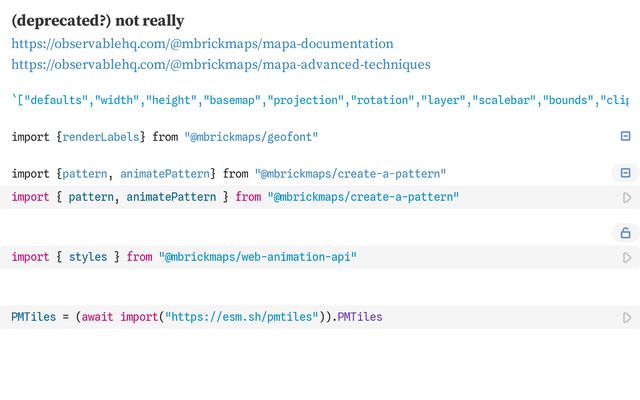Collapse the create-a-pattern import cell icon

(625, 173)
